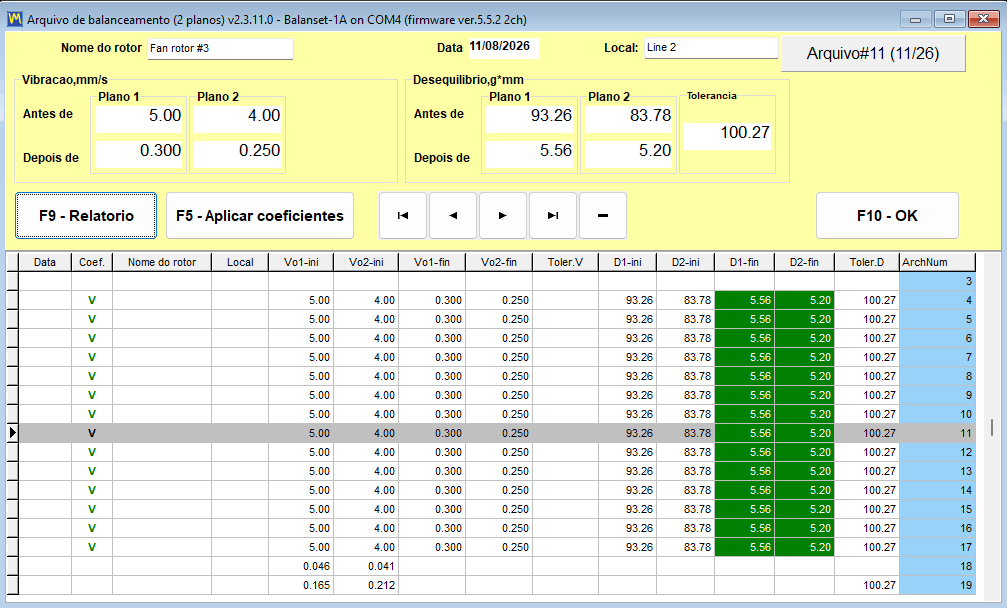Click Vo2-ini value 0.041 in row 18
The image size is (1007, 608).
point(366,566)
